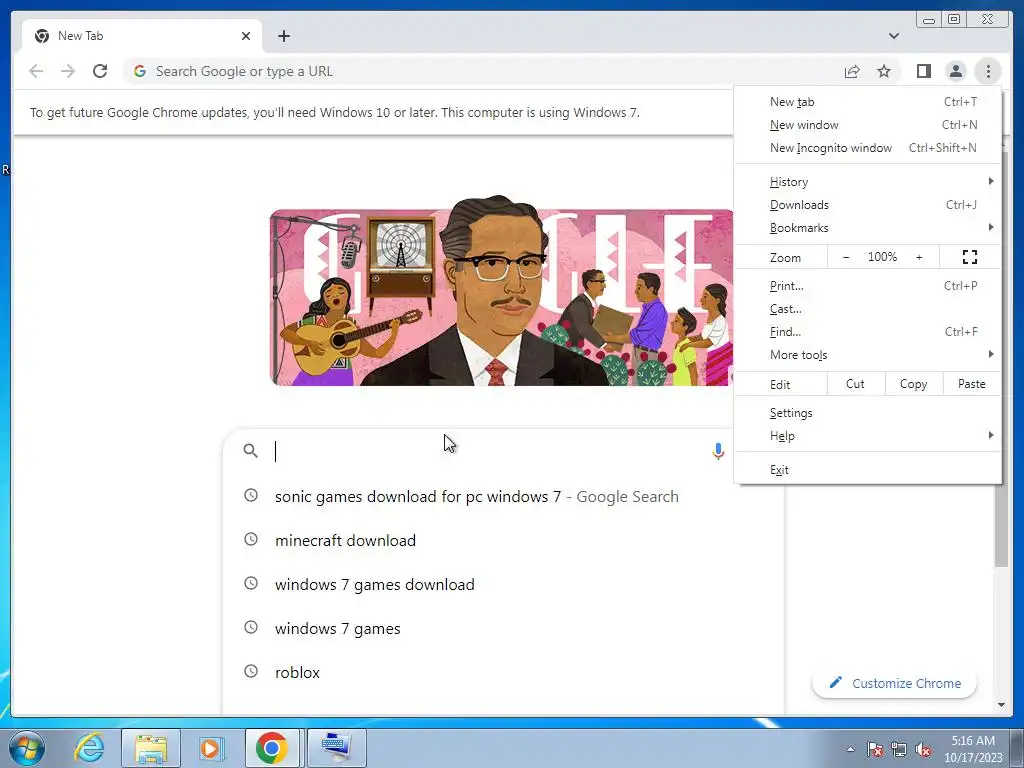Choose Cast from the menu
The width and height of the screenshot is (1024, 768).
(x=867, y=308)
